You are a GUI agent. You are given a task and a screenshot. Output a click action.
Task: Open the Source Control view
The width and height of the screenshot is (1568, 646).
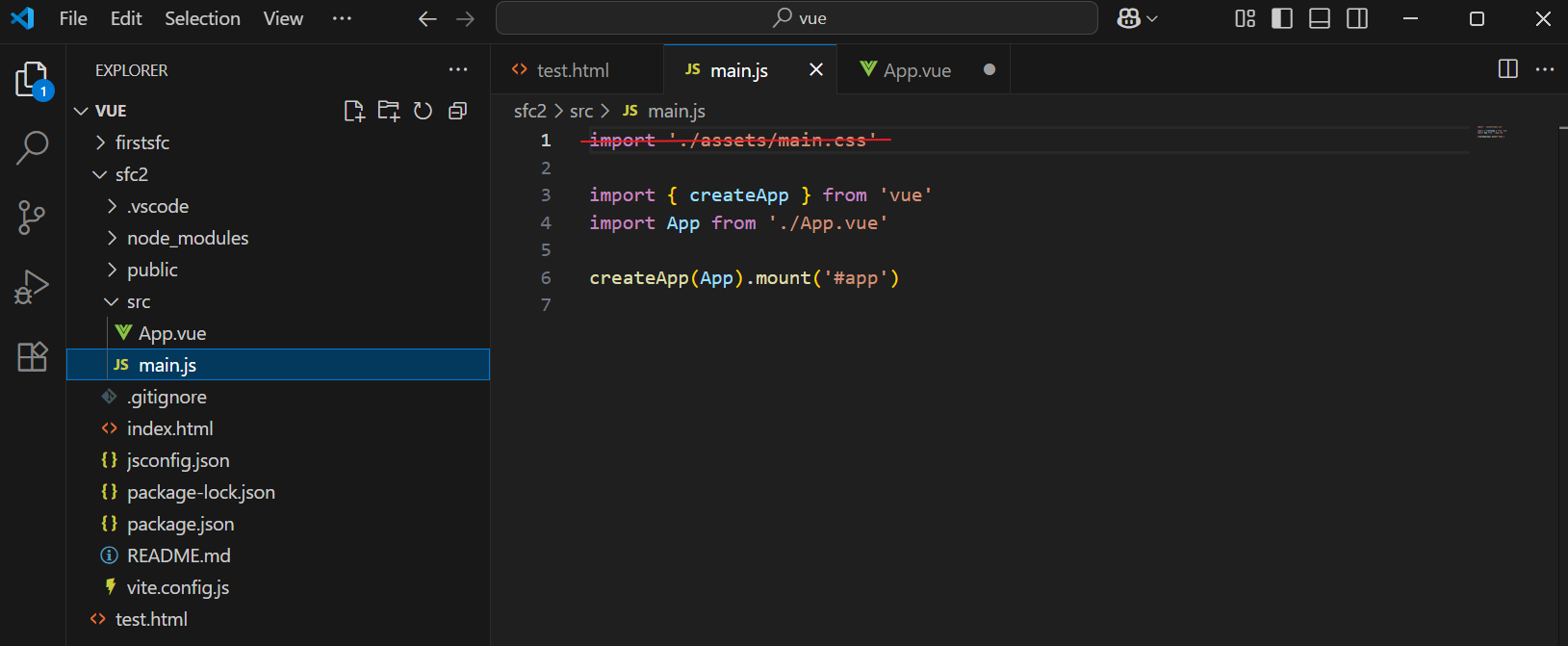point(32,218)
